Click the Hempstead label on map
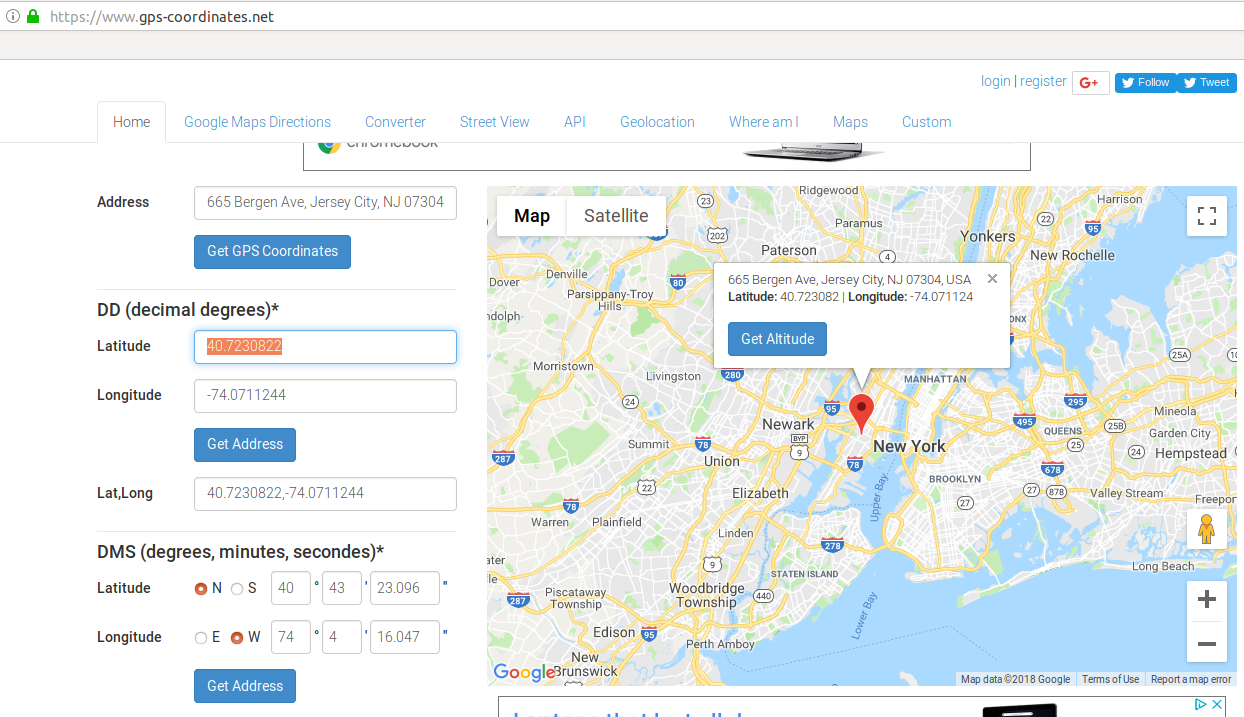This screenshot has height=717, width=1244. pos(1190,453)
